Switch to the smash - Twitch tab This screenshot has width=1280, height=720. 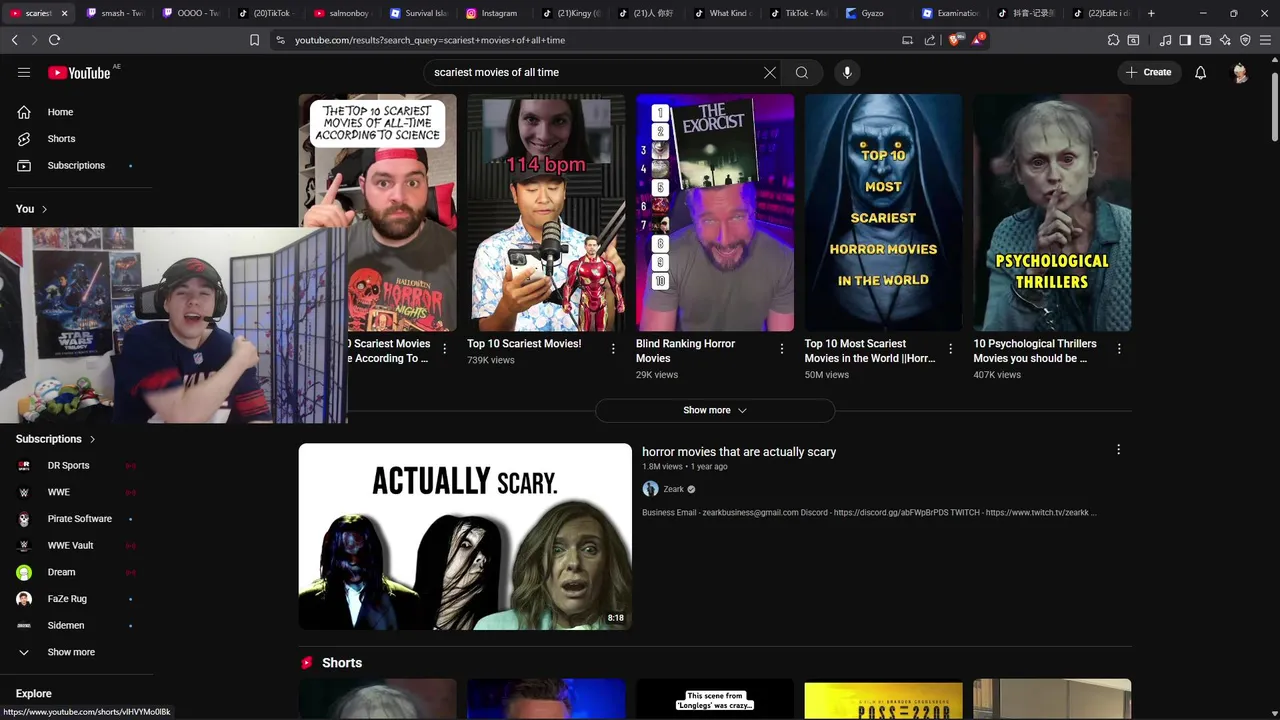click(x=114, y=13)
